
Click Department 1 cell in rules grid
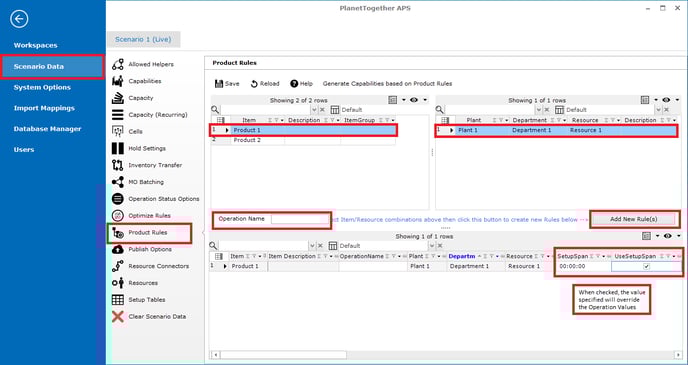coord(476,266)
